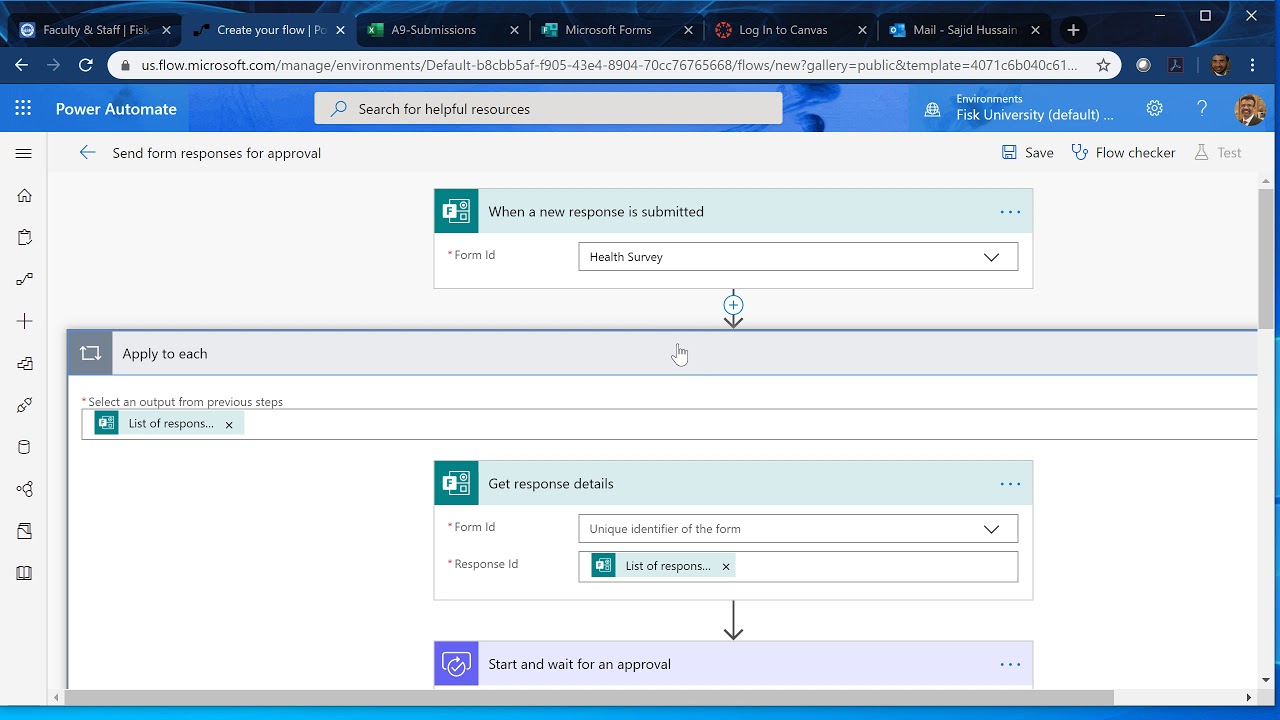Click the Forms icon on the trigger card
Screen dimensions: 1280x720
click(x=456, y=211)
